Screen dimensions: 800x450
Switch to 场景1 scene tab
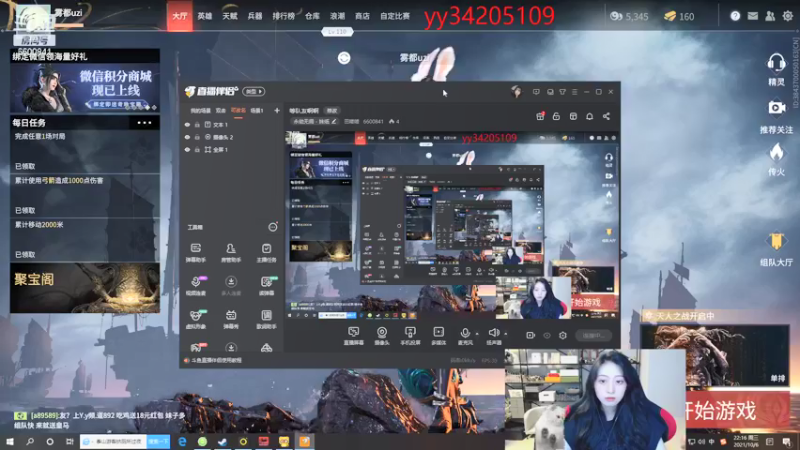(257, 110)
